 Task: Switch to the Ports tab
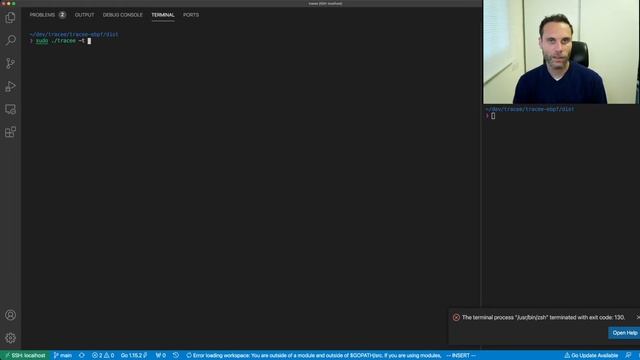point(191,15)
